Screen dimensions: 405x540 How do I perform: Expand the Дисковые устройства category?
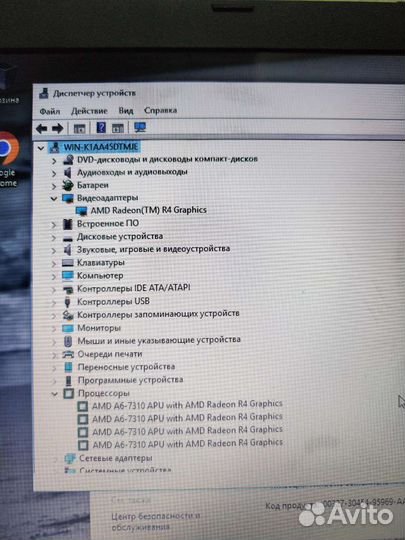coord(54,238)
